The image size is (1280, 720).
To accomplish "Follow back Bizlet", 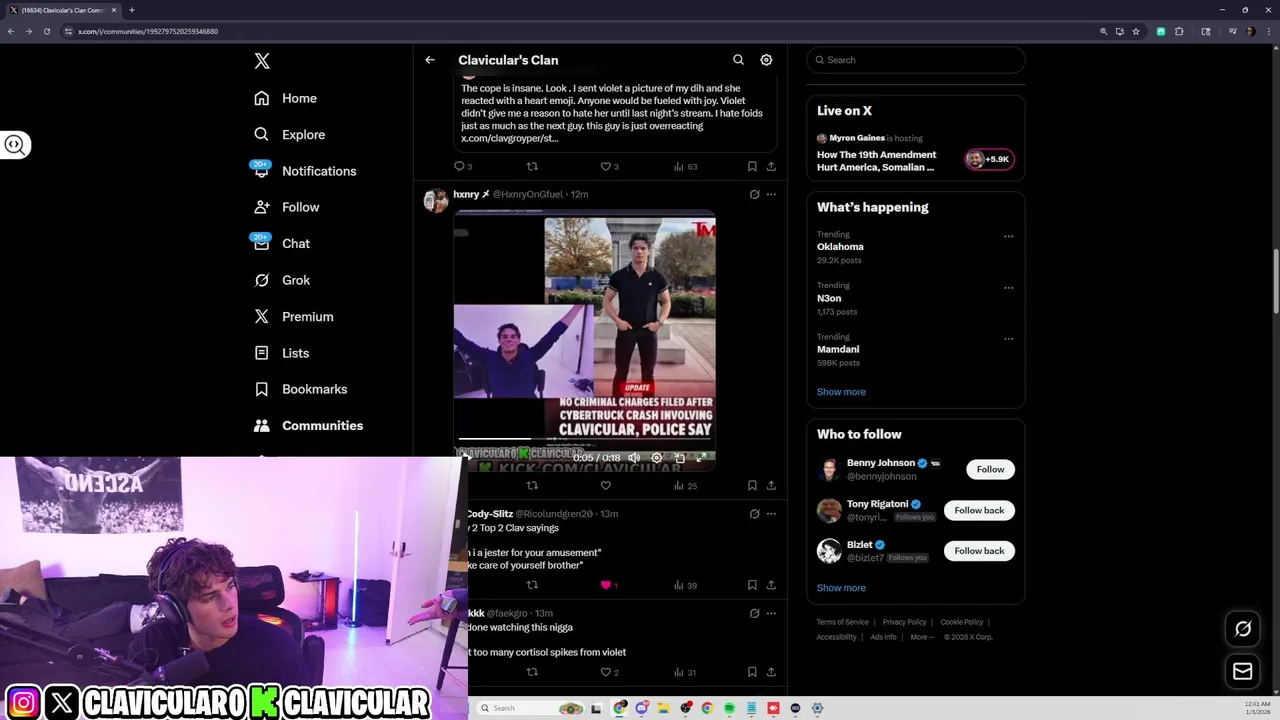I will pyautogui.click(x=979, y=551).
